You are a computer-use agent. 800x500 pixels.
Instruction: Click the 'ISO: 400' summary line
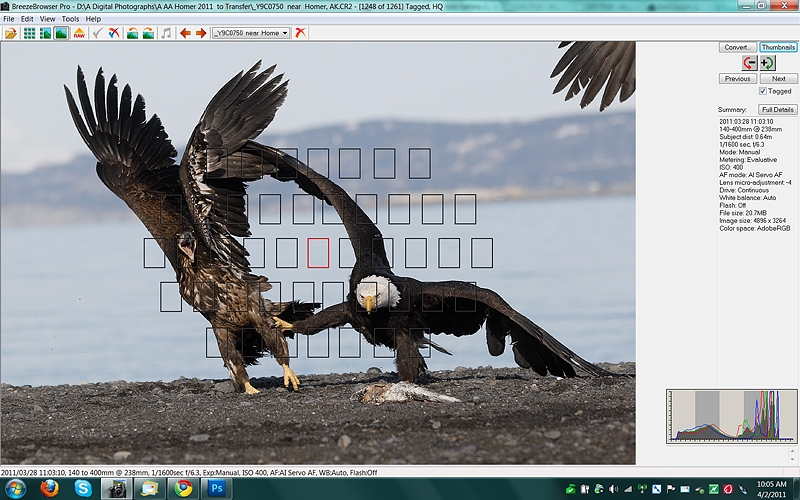click(x=731, y=167)
